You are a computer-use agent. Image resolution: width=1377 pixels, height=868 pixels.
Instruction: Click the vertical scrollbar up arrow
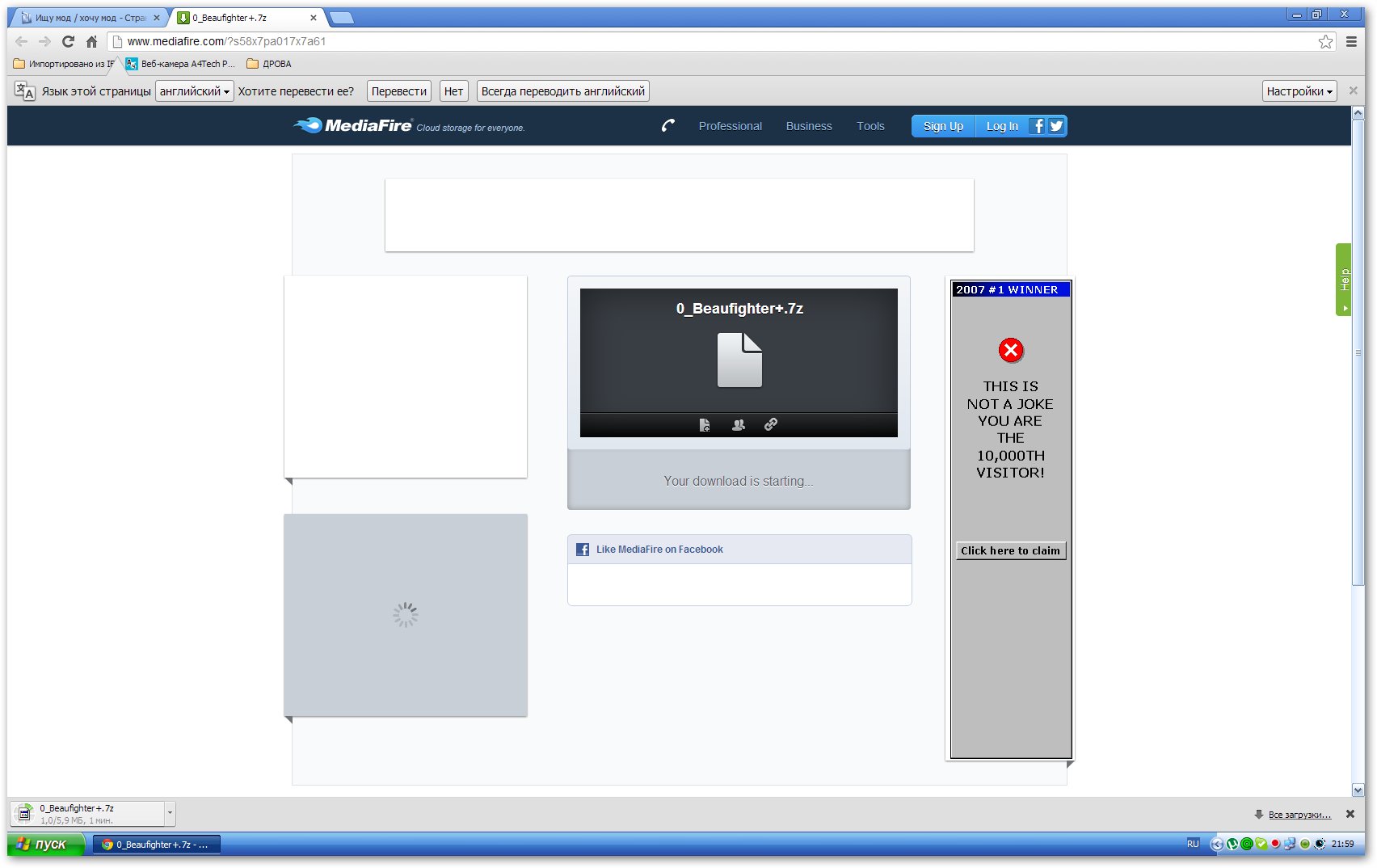[x=1358, y=113]
